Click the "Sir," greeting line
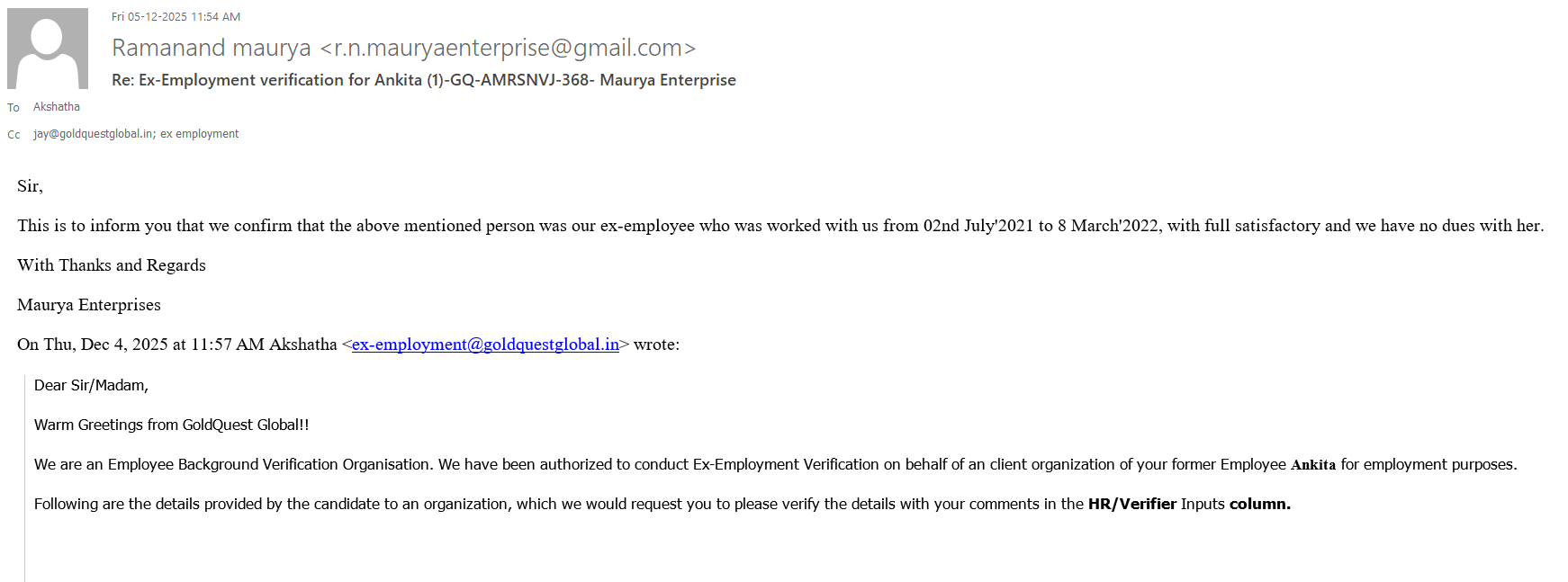Screen dimensions: 1568x582 click(x=30, y=186)
